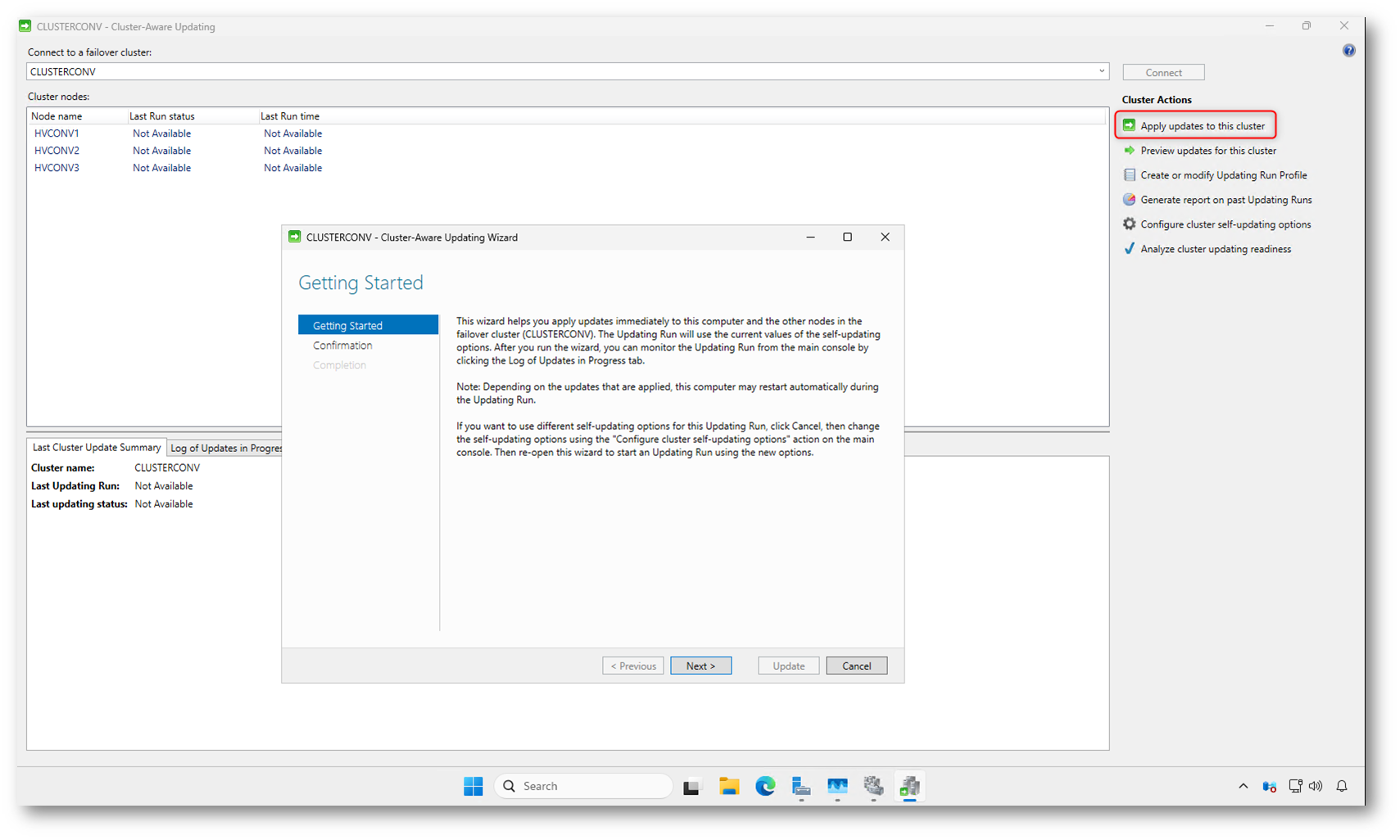Click Preview updates for this cluster
This screenshot has width=1400, height=840.
click(1208, 150)
